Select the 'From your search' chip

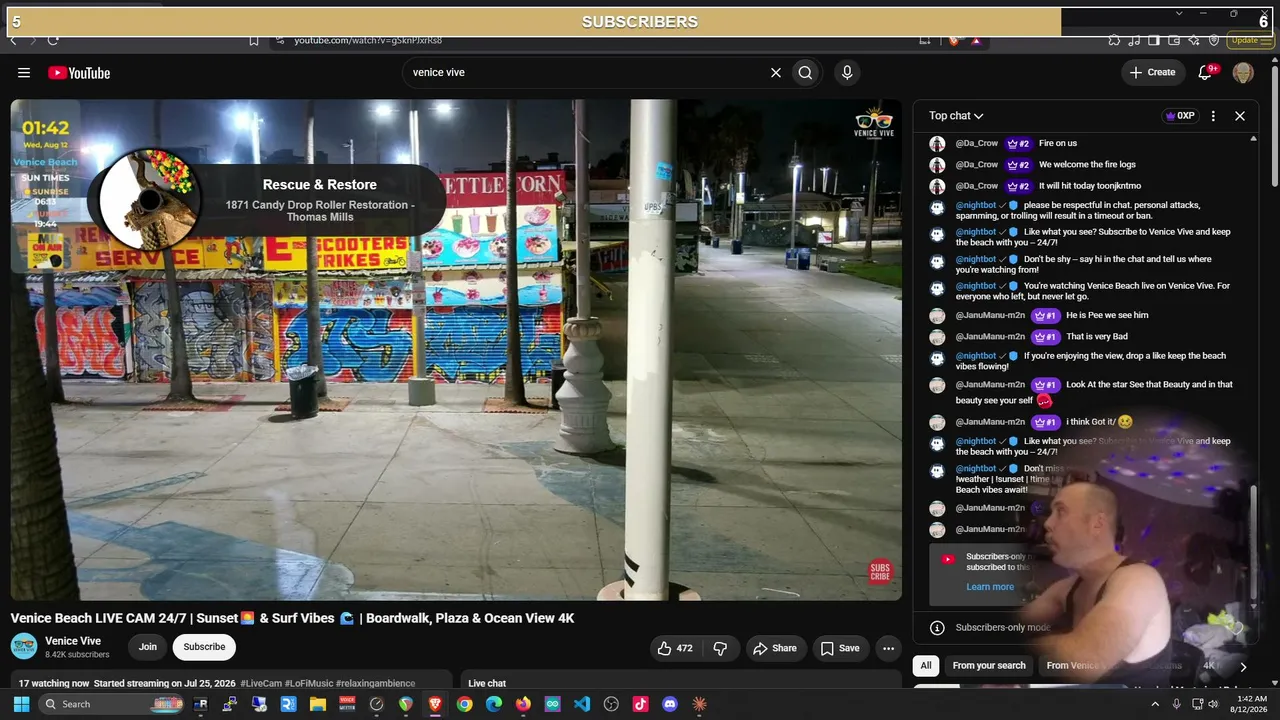click(x=989, y=665)
